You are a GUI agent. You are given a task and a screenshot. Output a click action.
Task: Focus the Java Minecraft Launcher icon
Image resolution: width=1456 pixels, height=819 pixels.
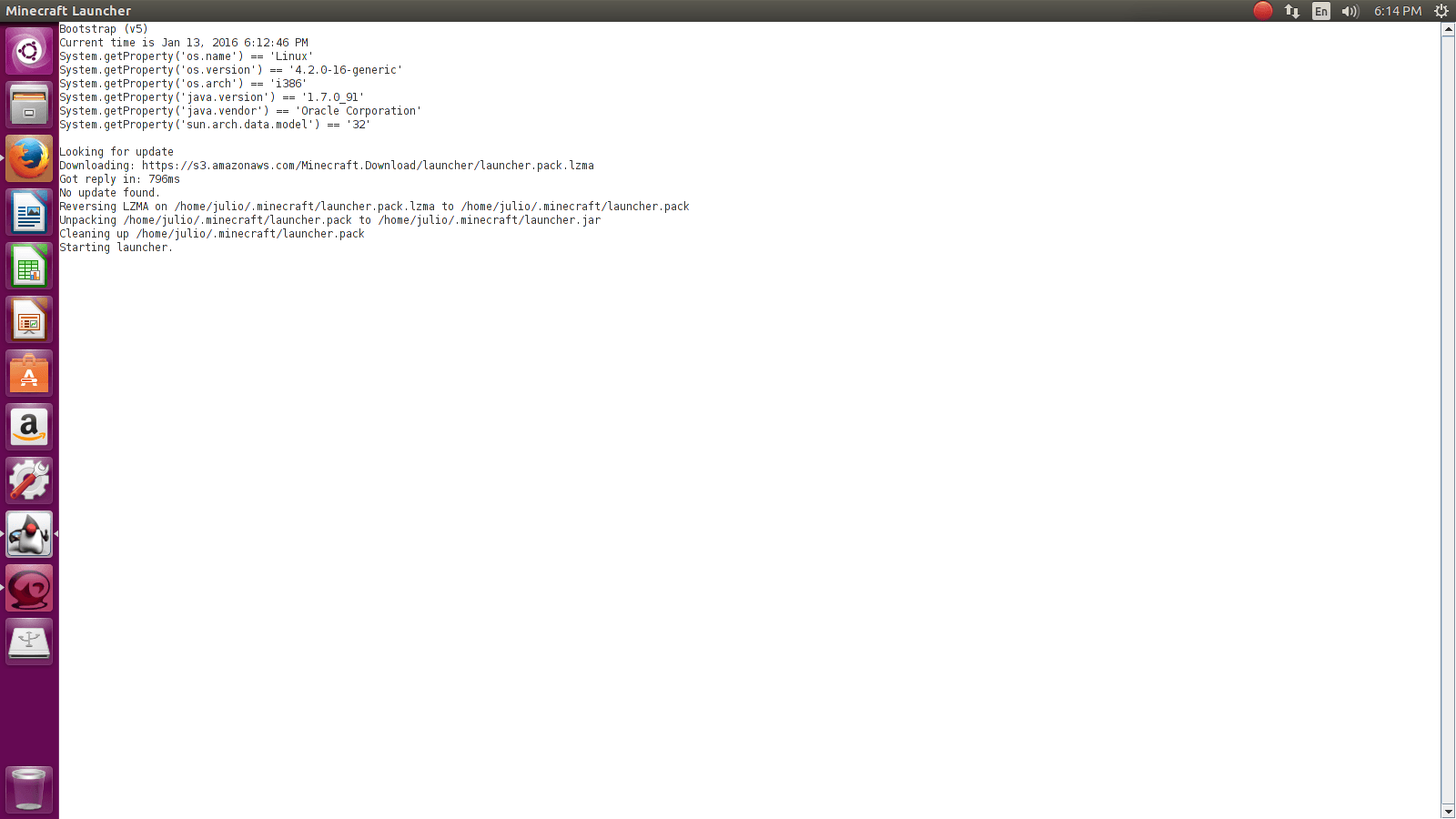coord(29,534)
